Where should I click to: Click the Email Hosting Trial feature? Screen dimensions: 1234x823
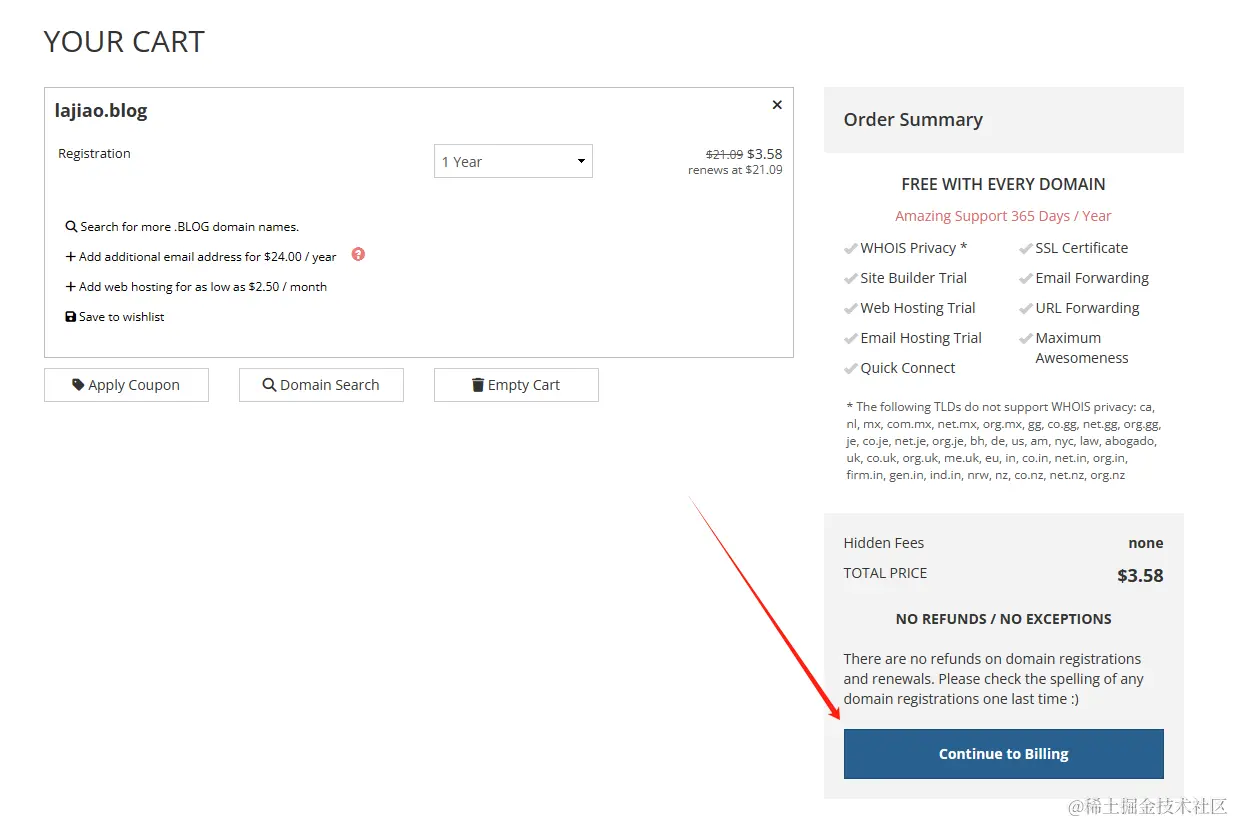click(x=921, y=338)
